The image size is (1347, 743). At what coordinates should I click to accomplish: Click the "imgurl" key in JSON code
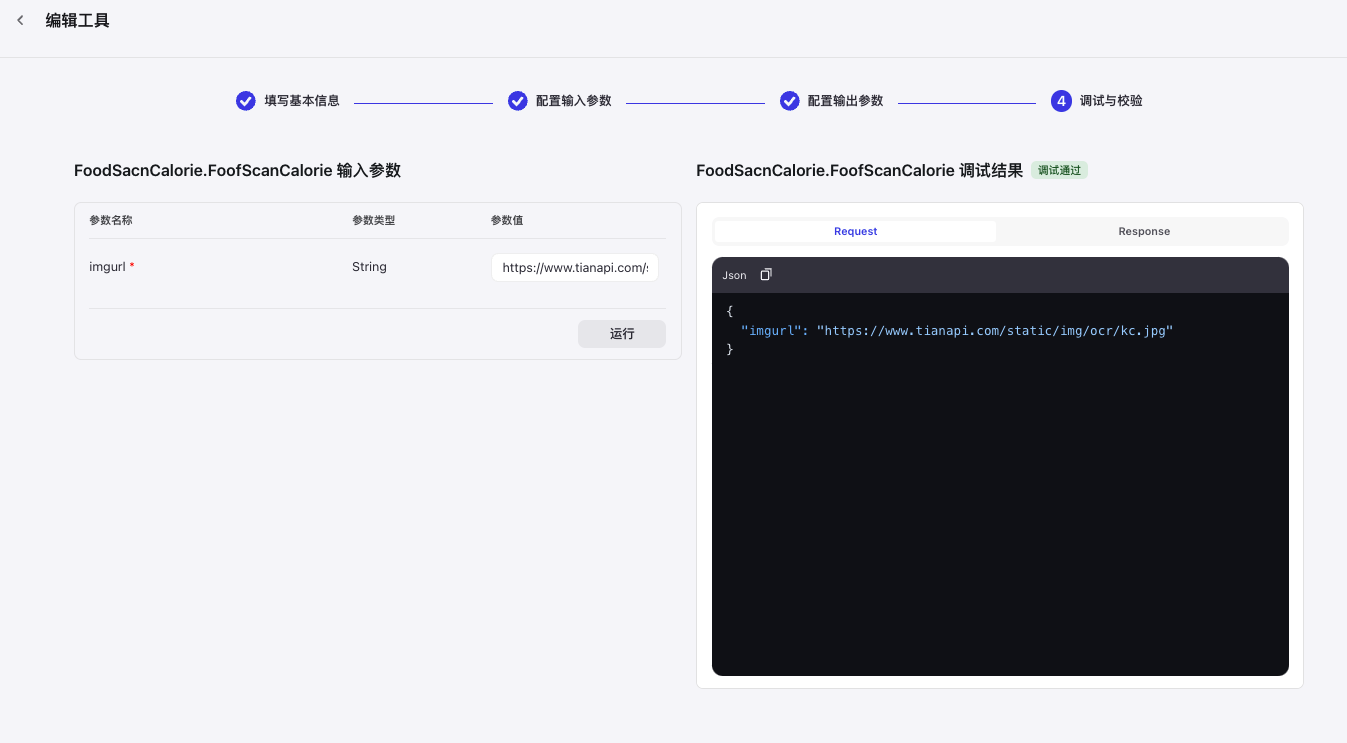771,330
